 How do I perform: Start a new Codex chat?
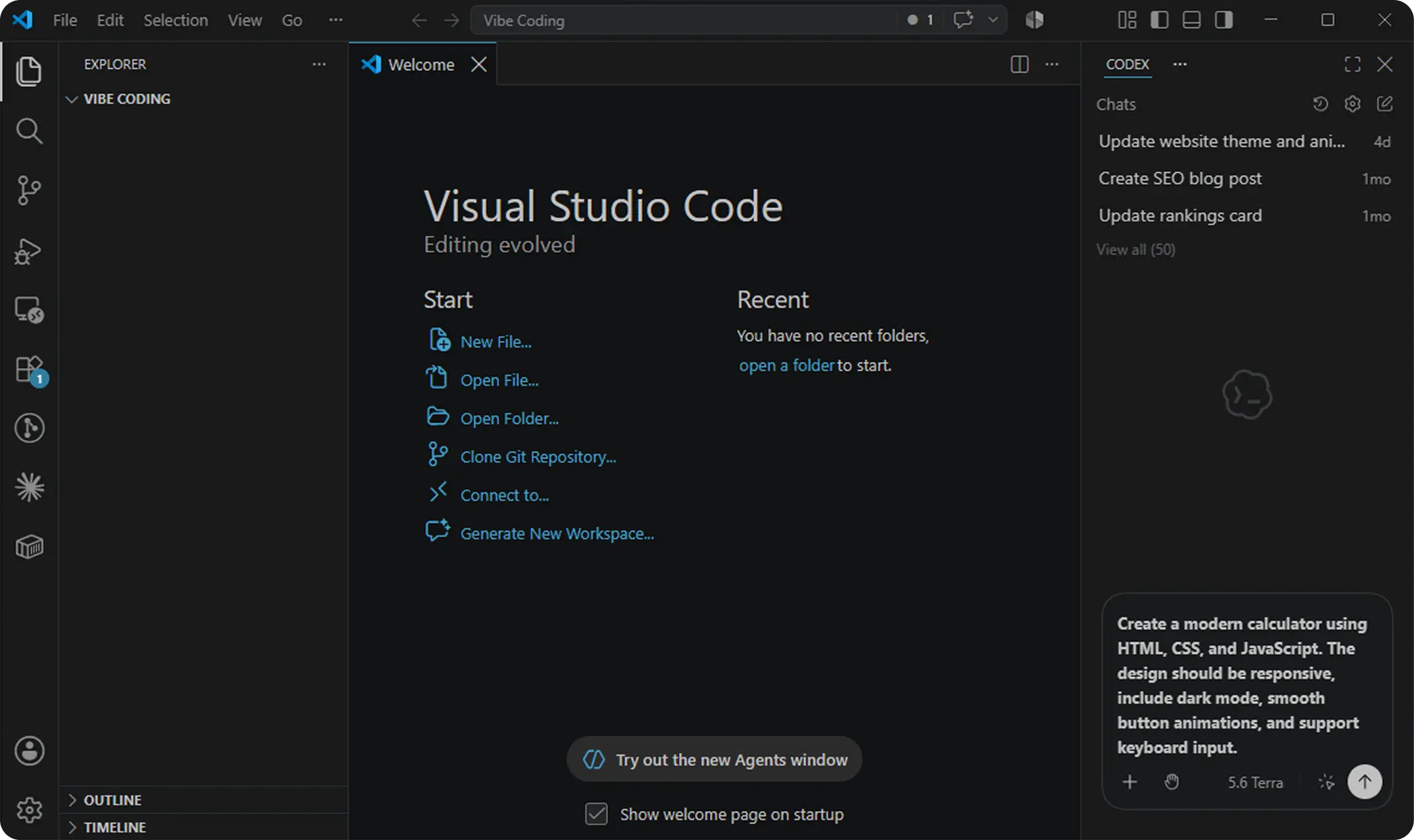click(x=1385, y=104)
